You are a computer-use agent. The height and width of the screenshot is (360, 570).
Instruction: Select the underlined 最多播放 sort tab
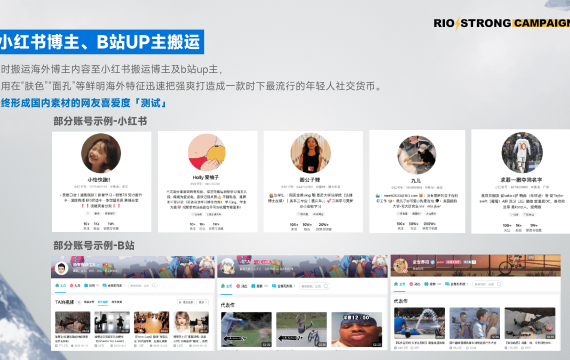coord(103,302)
